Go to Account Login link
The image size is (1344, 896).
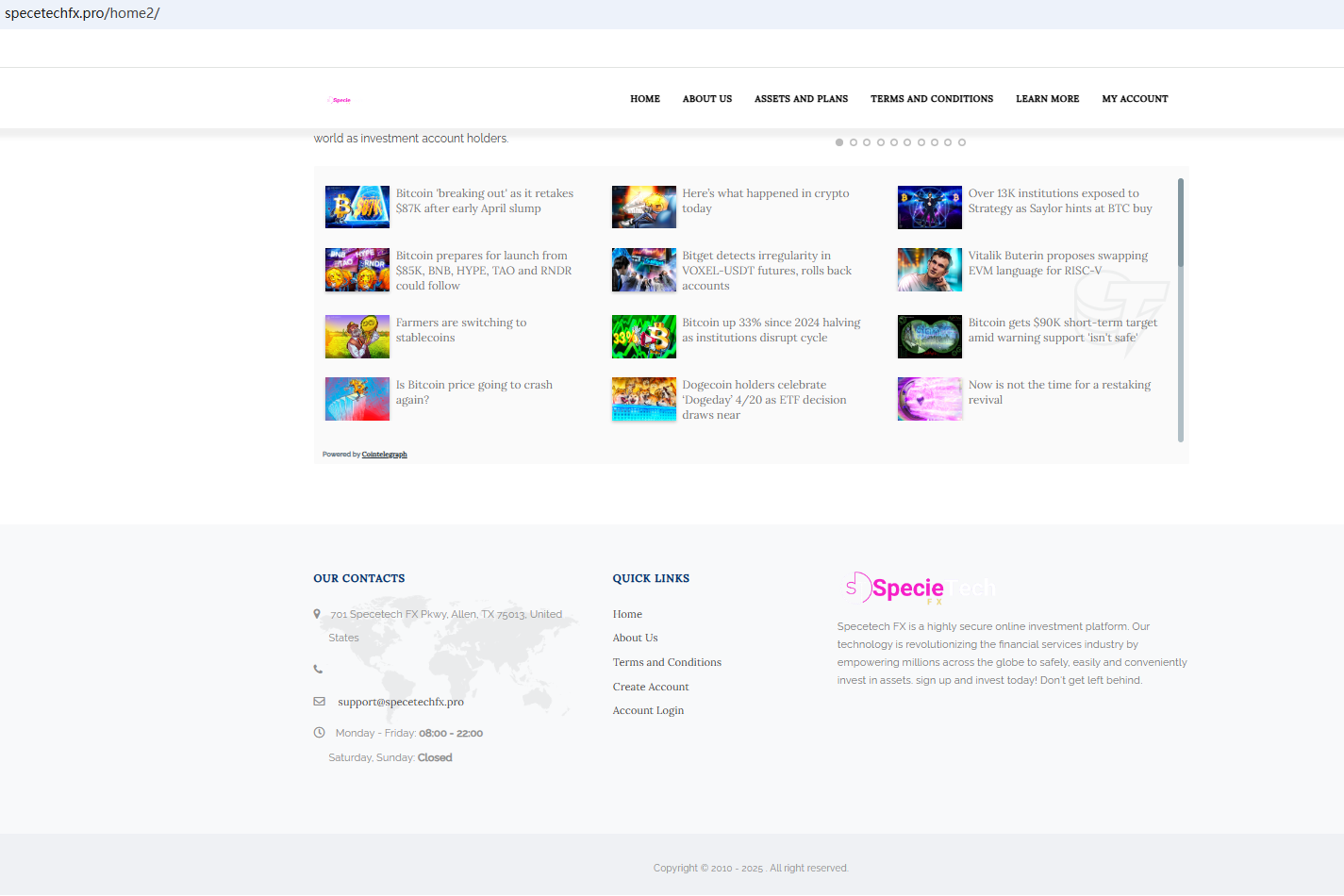coord(648,711)
